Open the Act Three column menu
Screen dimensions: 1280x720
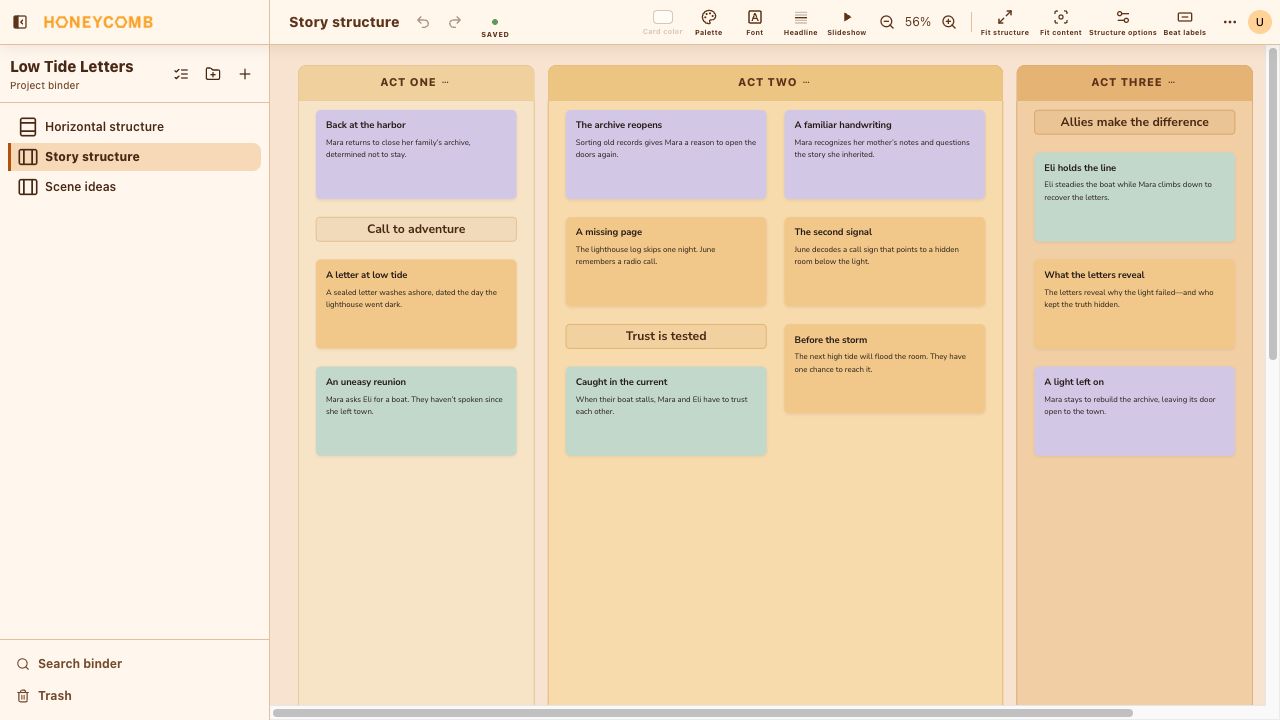[1172, 82]
